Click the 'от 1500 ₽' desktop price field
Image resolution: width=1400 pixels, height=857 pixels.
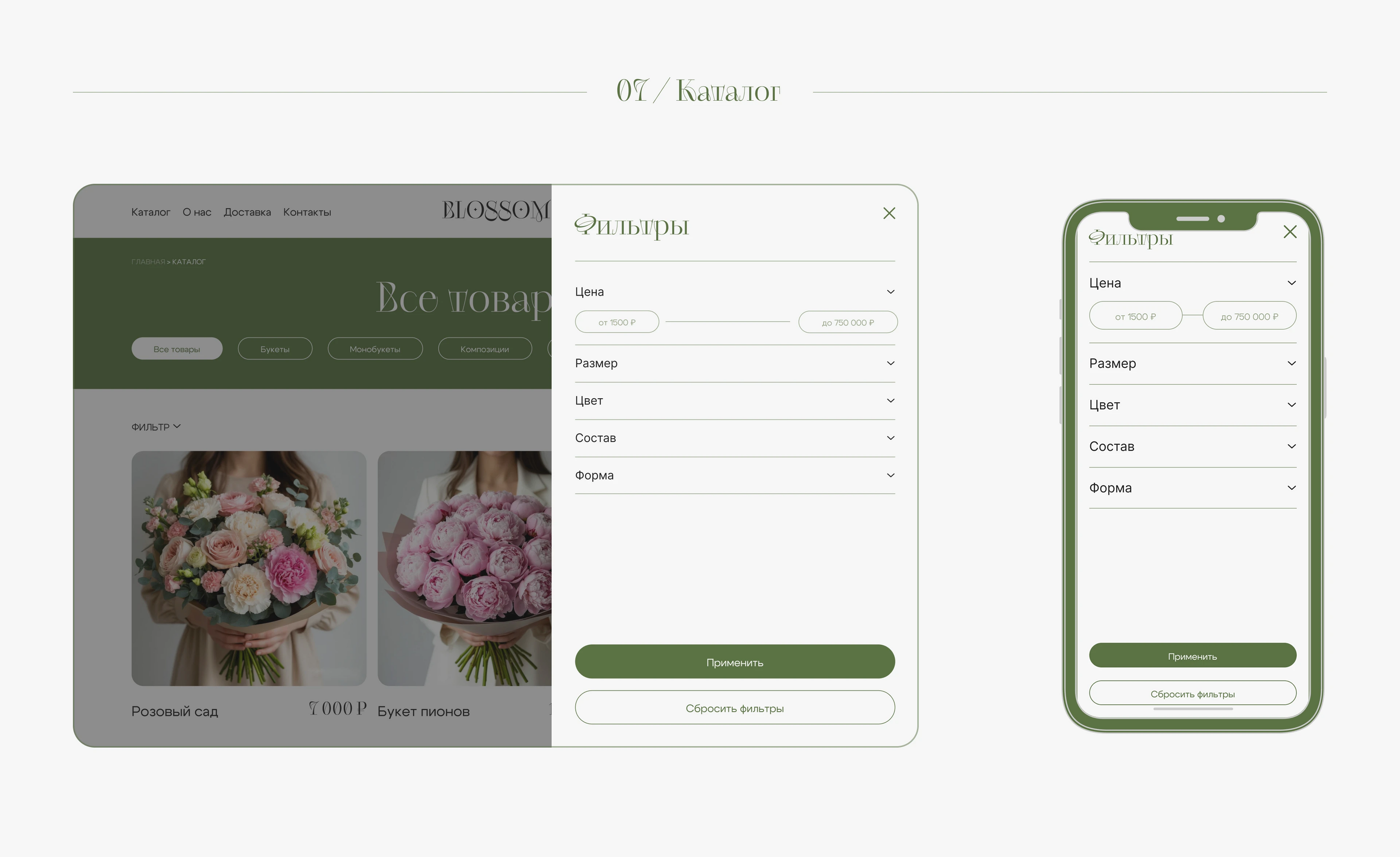pos(617,322)
